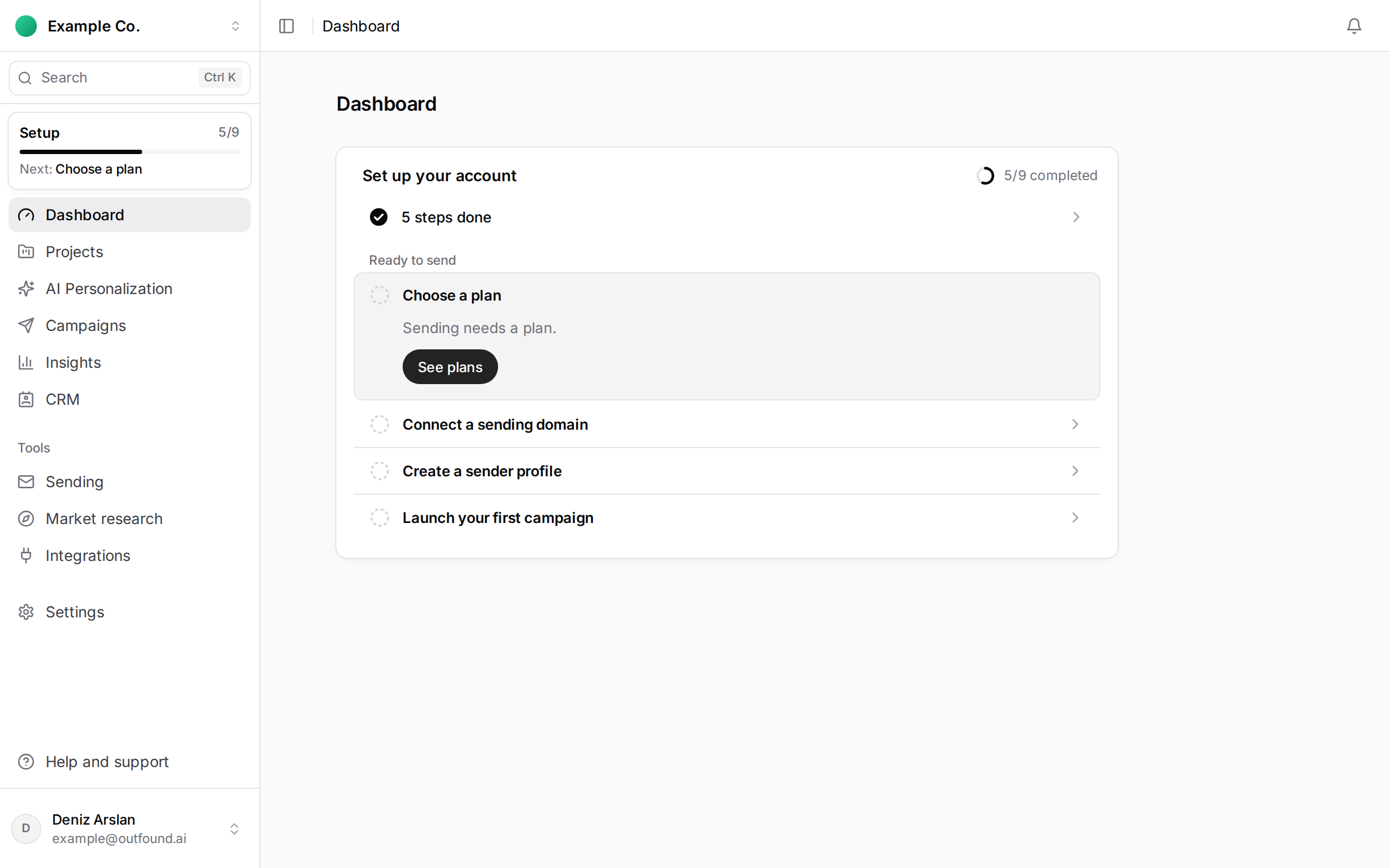Click the Choose a plan step circle
Screen dimensions: 1389x868
(x=379, y=295)
